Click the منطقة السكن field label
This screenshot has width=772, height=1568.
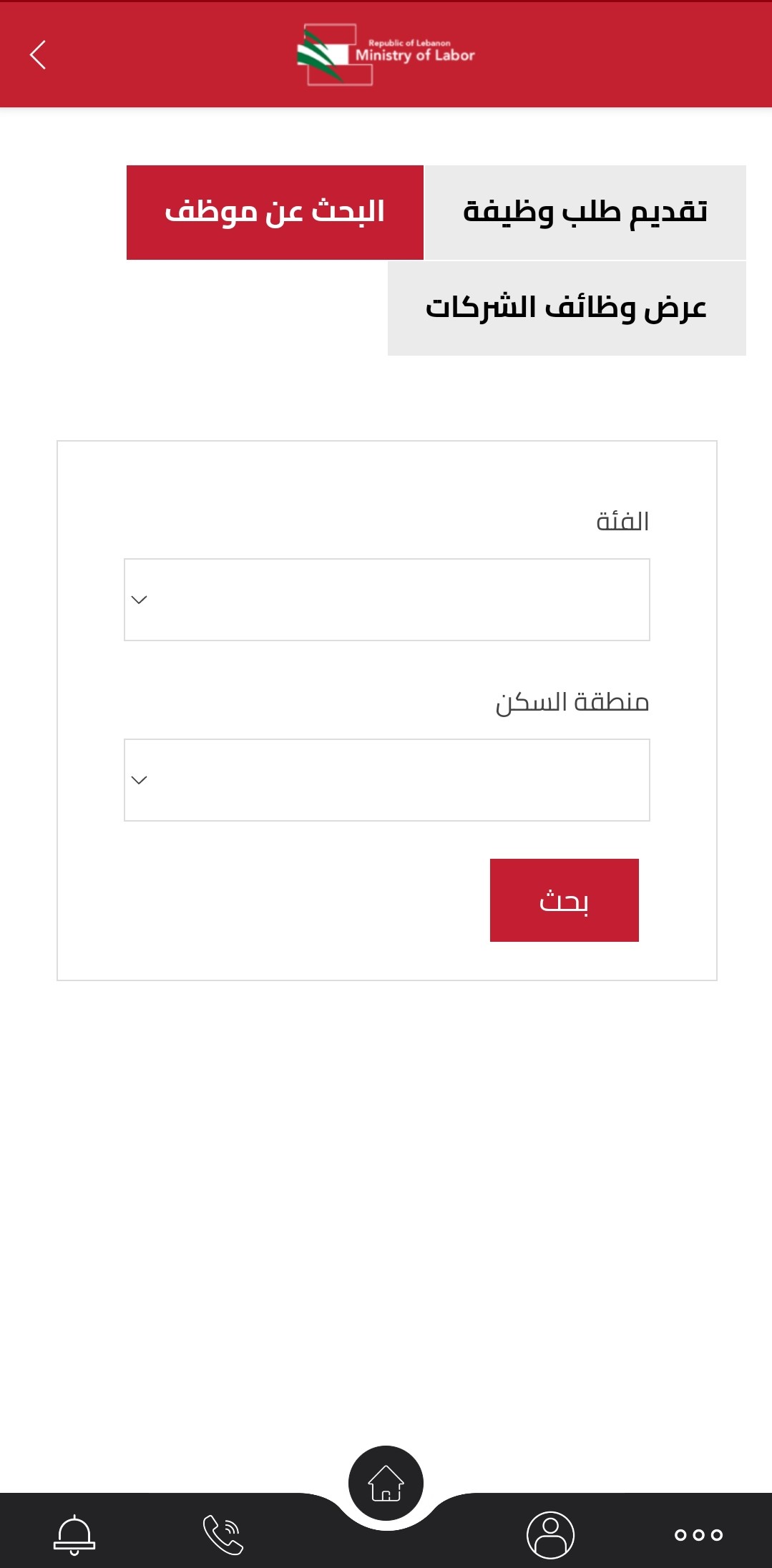pyautogui.click(x=572, y=702)
